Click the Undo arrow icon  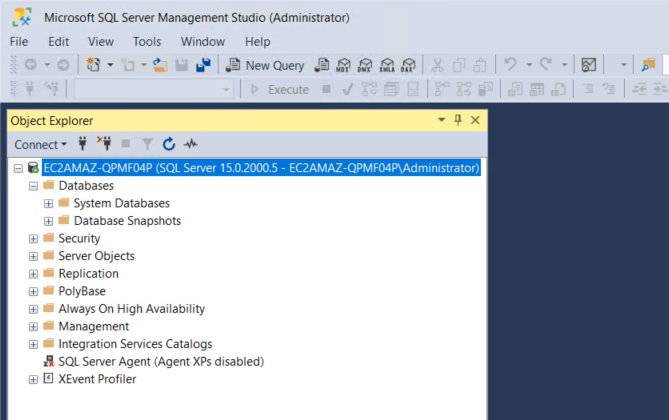tap(510, 64)
